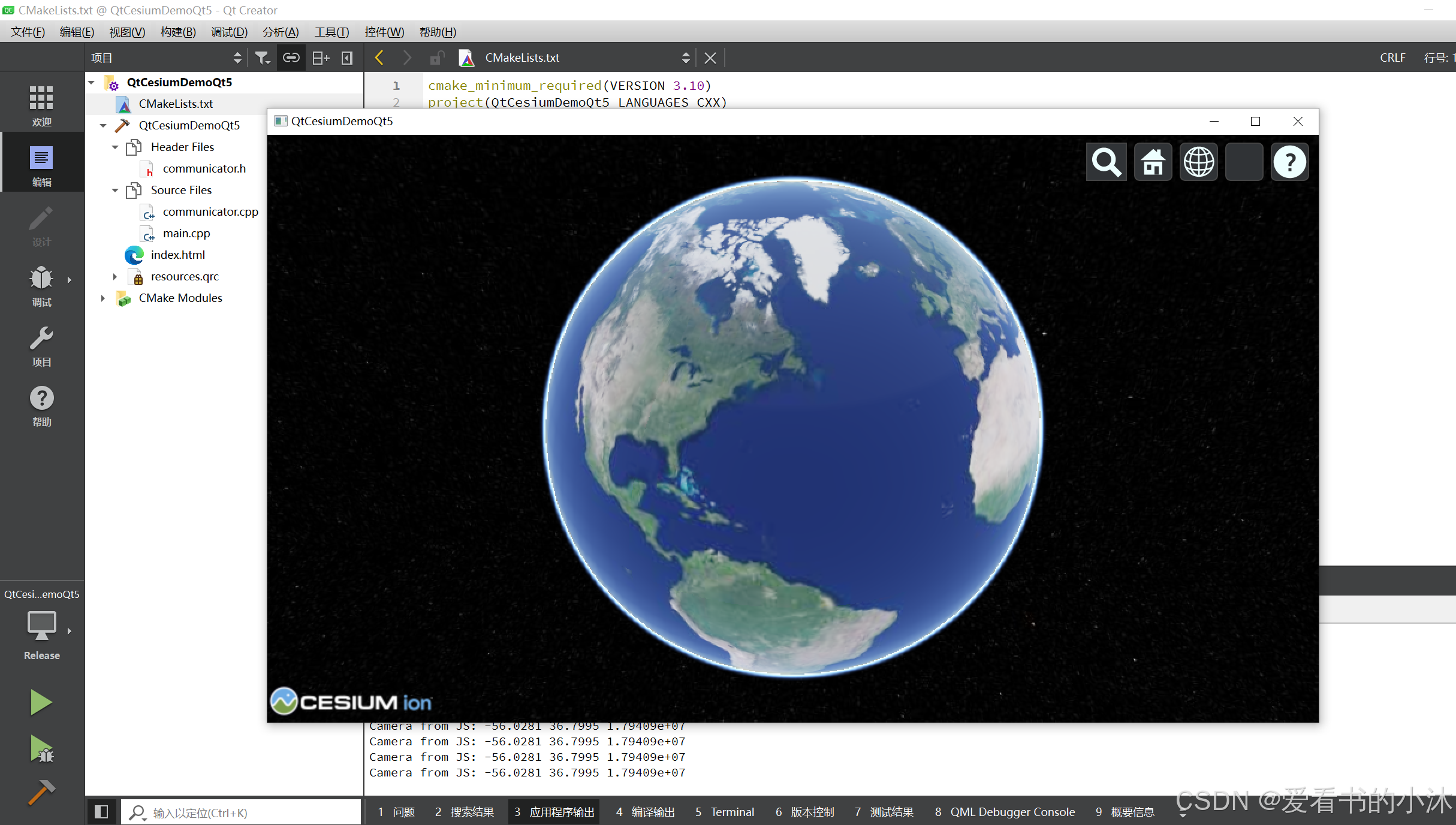Build the project with the hammer icon
Screen dimensions: 1456x825
(x=41, y=792)
